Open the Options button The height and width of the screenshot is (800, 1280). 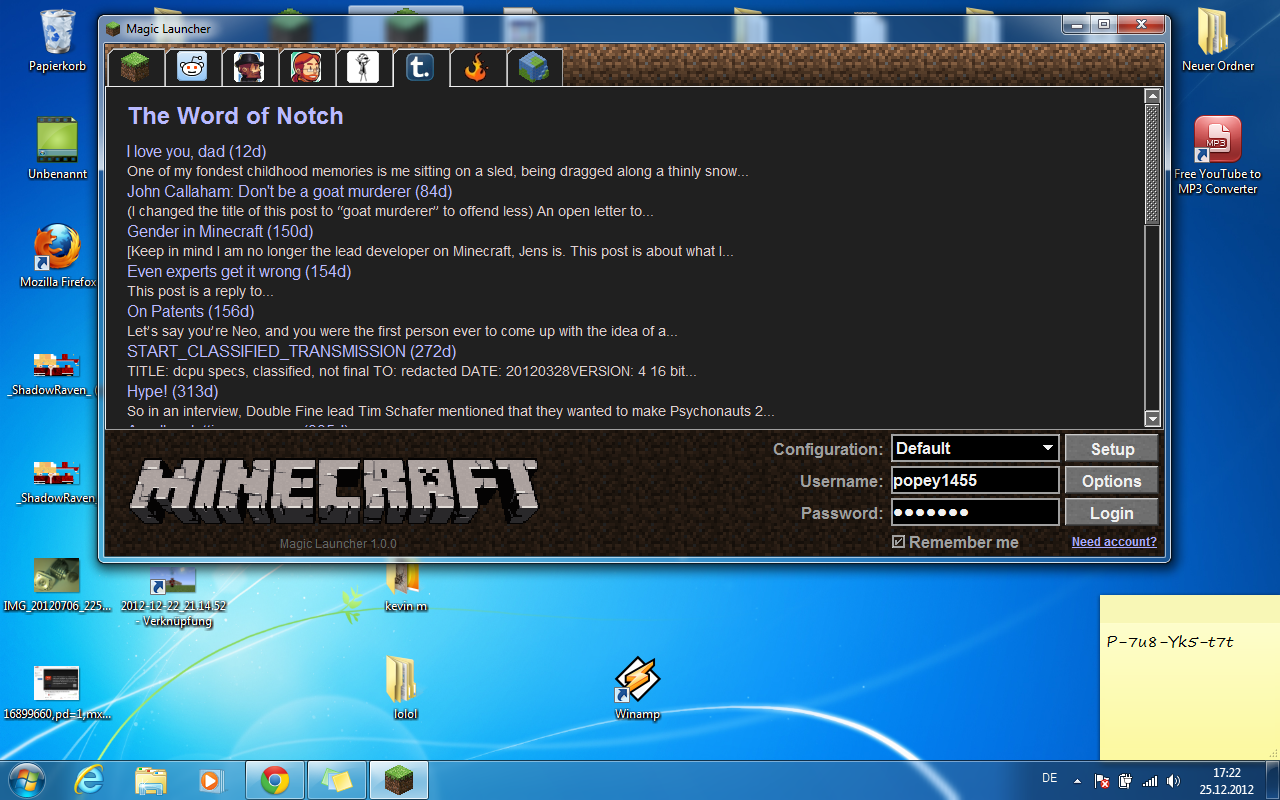pyautogui.click(x=1111, y=481)
